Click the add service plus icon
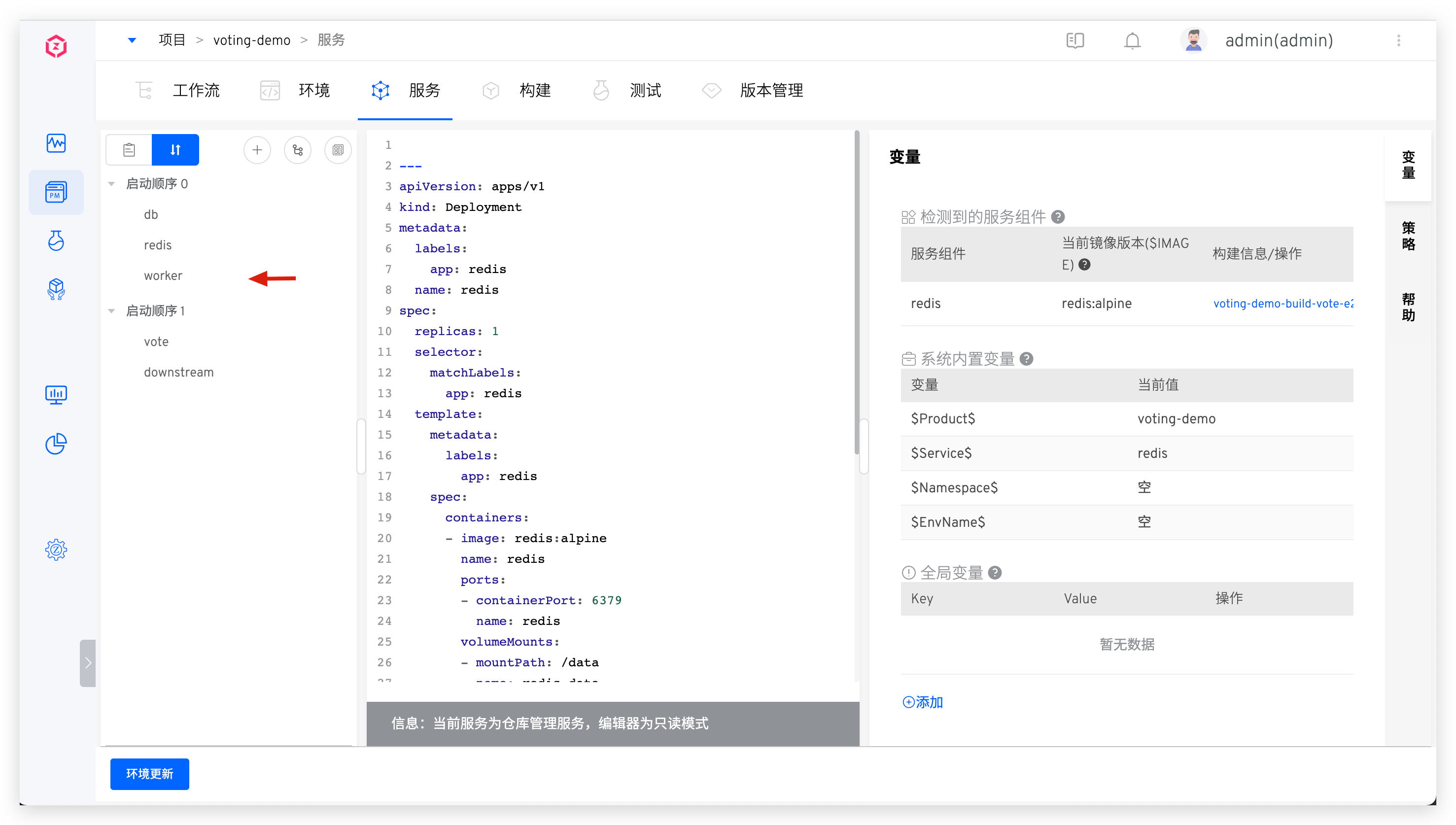This screenshot has height=825, width=1456. [257, 150]
